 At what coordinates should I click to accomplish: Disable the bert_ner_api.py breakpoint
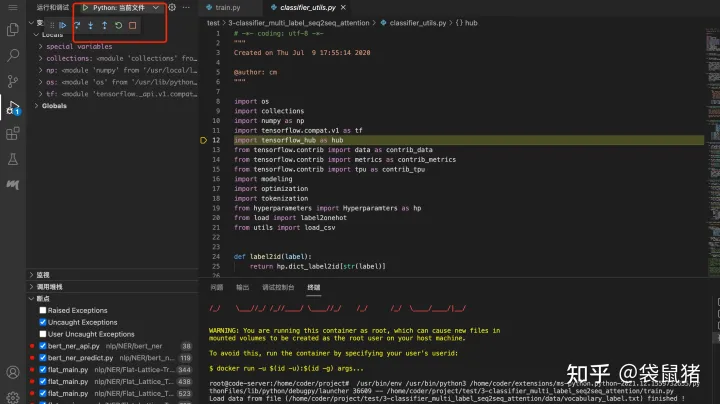pyautogui.click(x=41, y=347)
